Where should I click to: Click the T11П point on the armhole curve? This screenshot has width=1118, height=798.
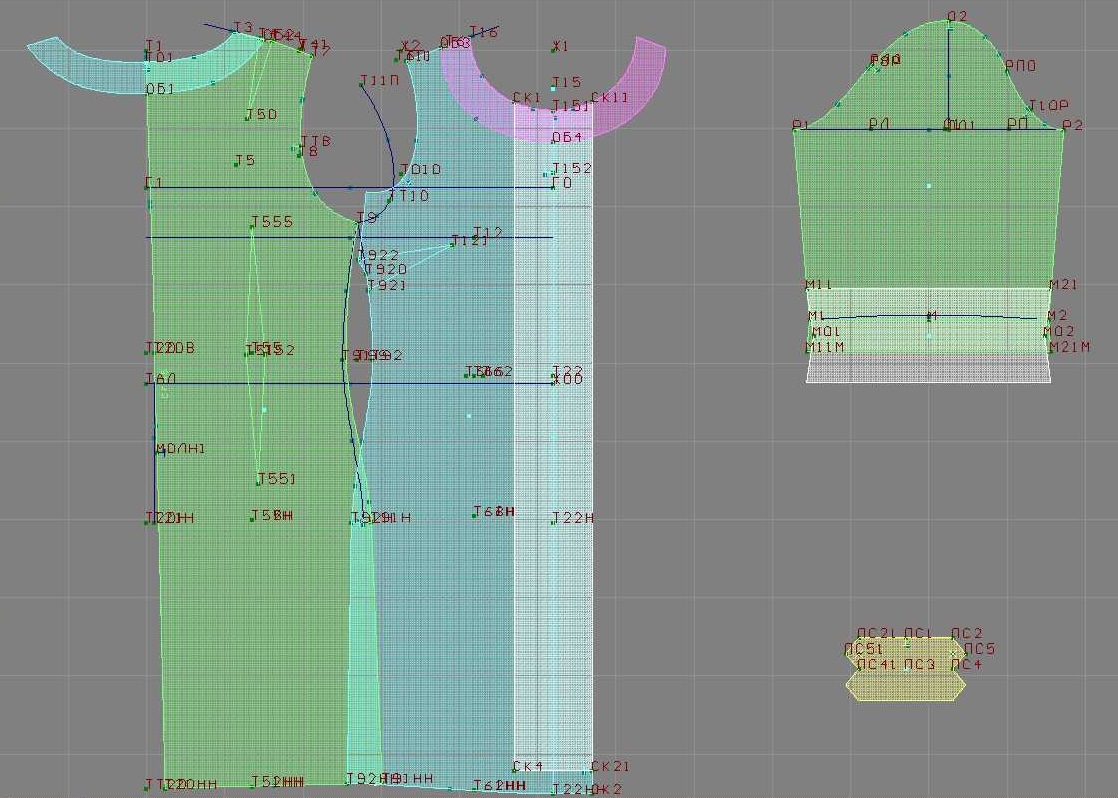(x=362, y=86)
